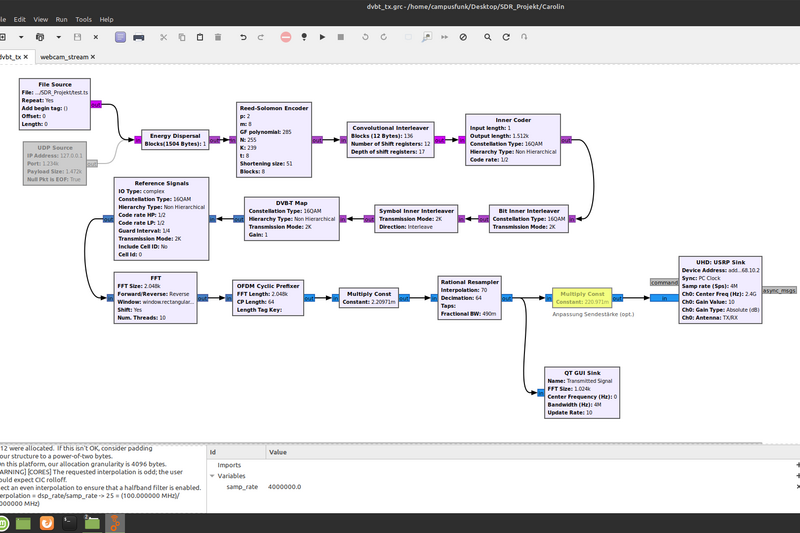Generate the flow graph
Image resolution: width=800 pixels, height=533 pixels.
coord(304,37)
